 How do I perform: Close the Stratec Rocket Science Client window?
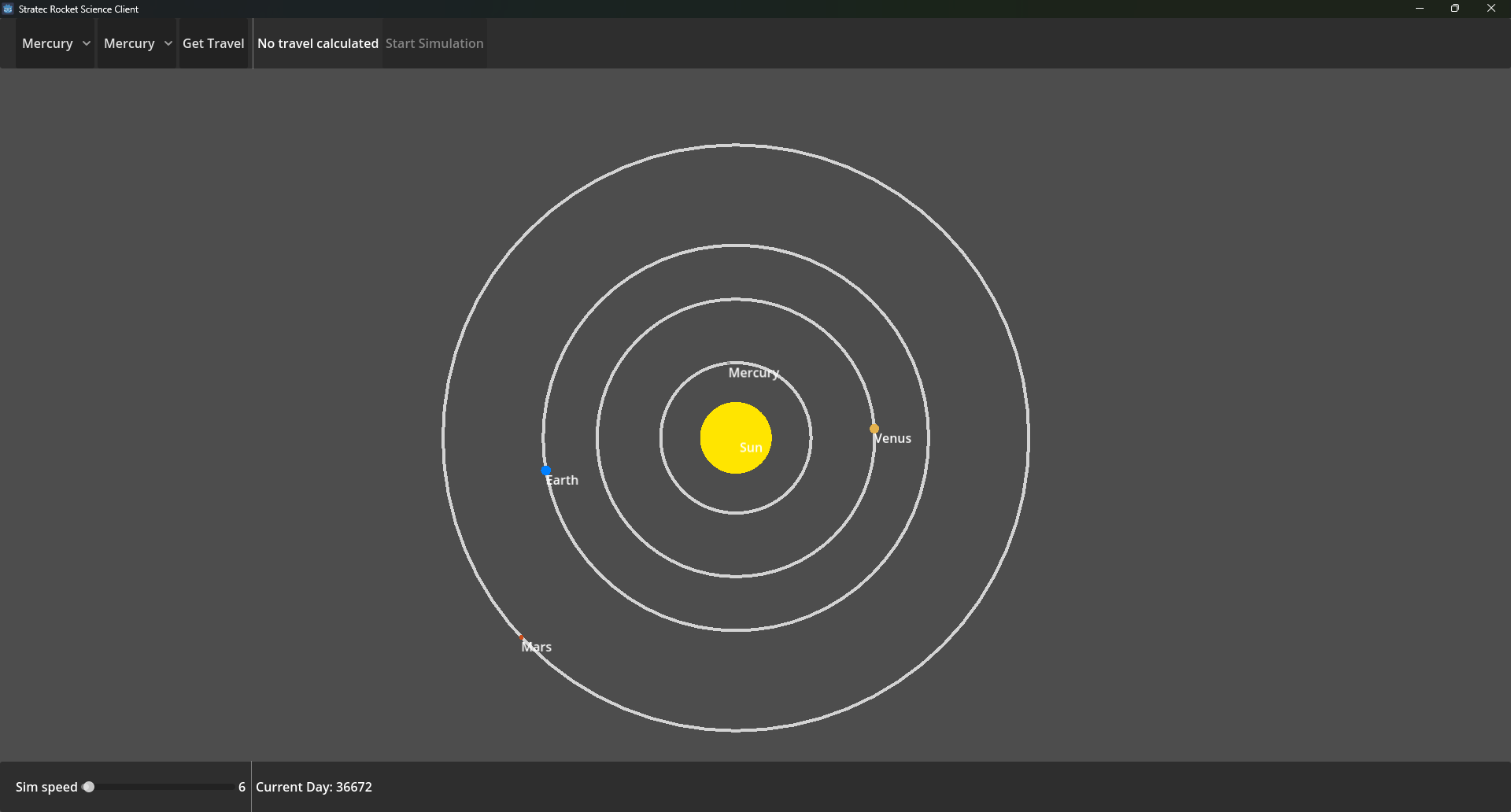coord(1491,9)
